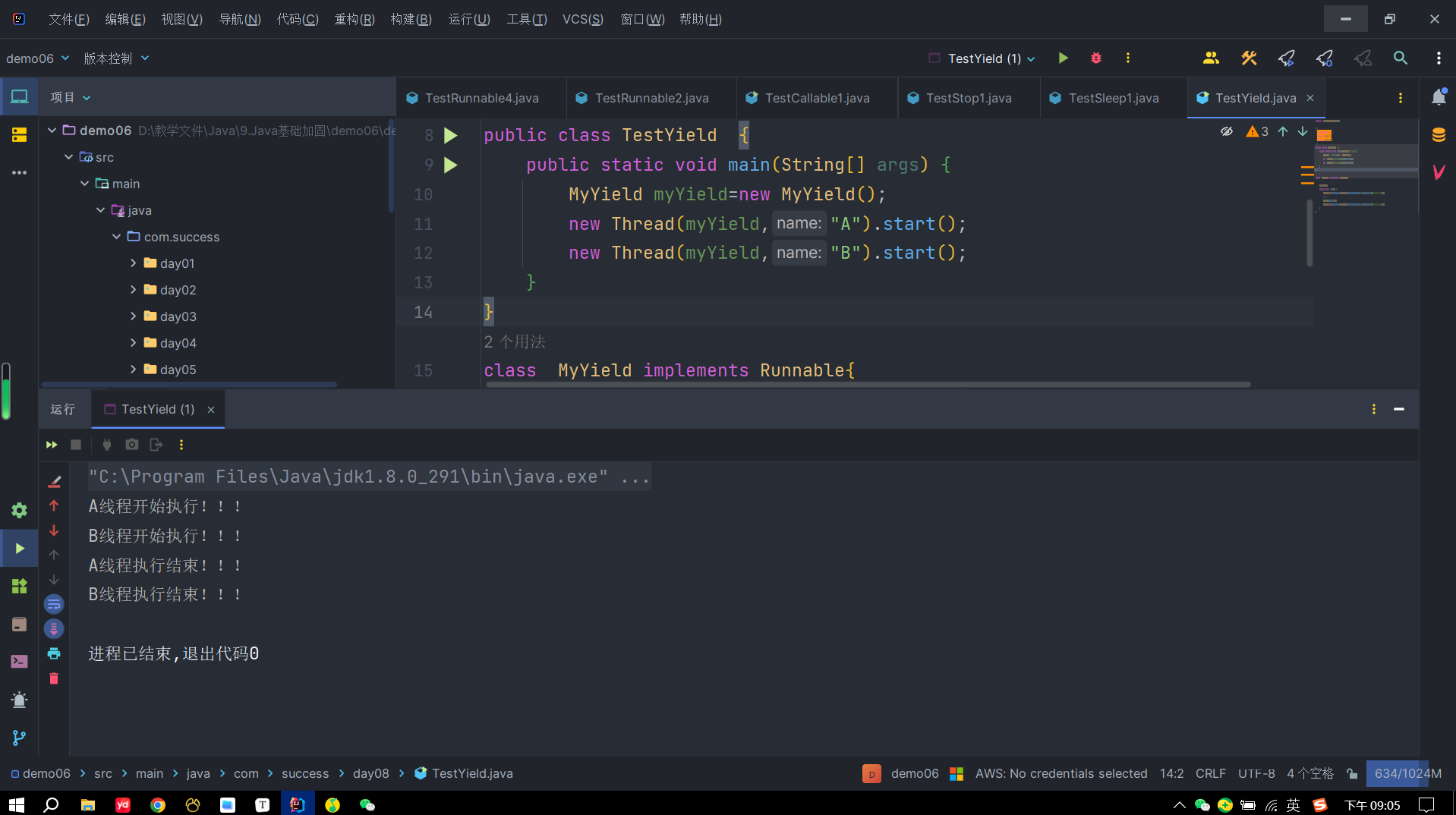1456x815 pixels.
Task: Open Project tool window icon
Action: click(19, 96)
